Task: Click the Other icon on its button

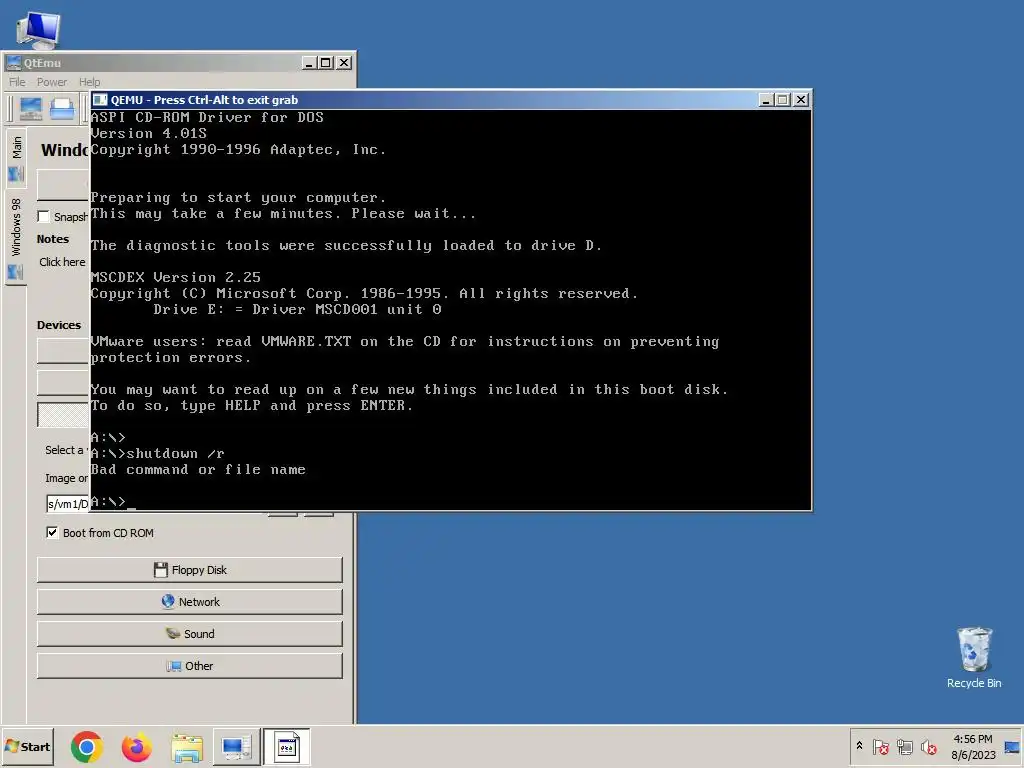Action: coord(174,665)
